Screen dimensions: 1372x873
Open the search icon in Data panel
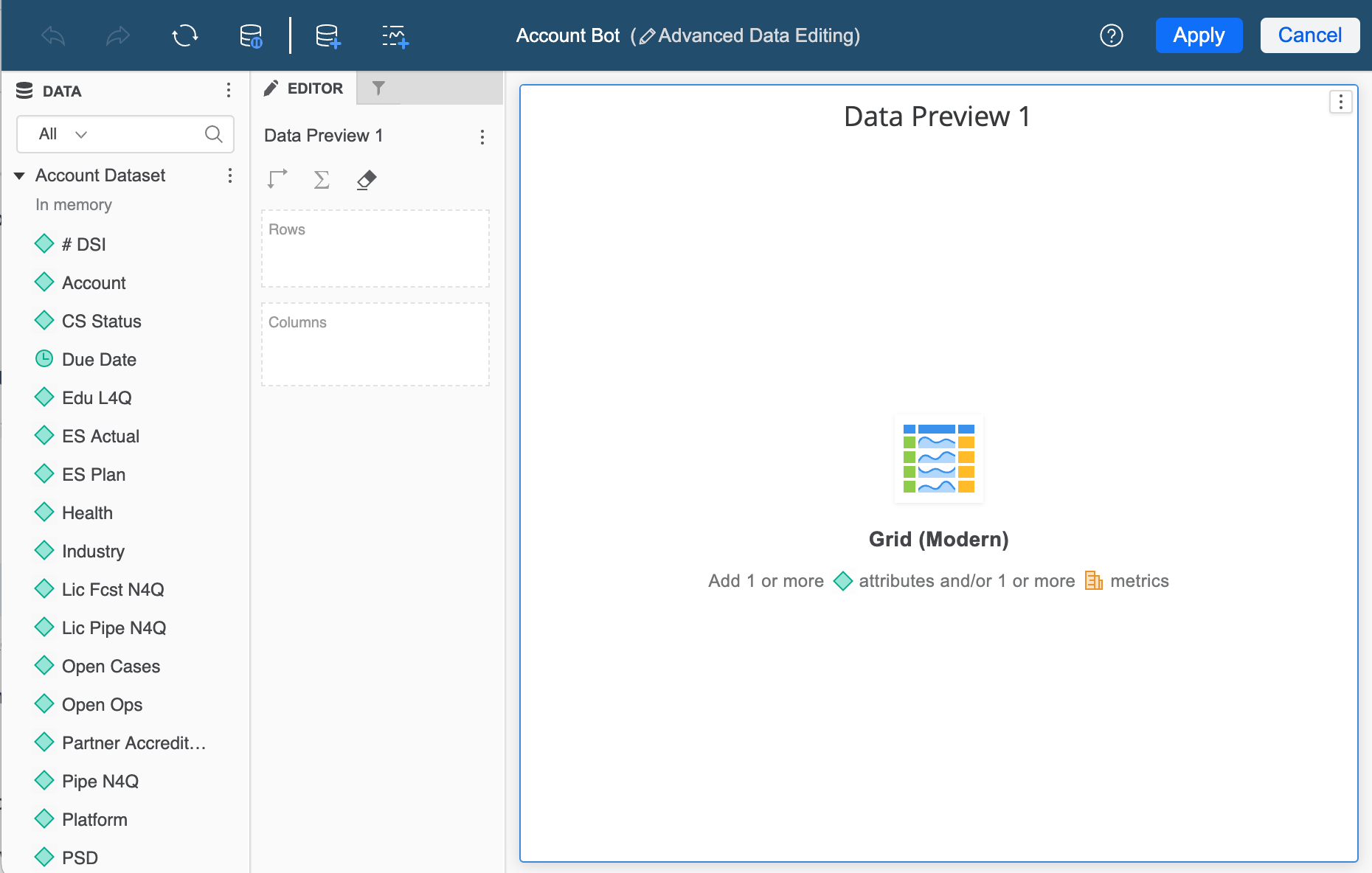tap(213, 134)
